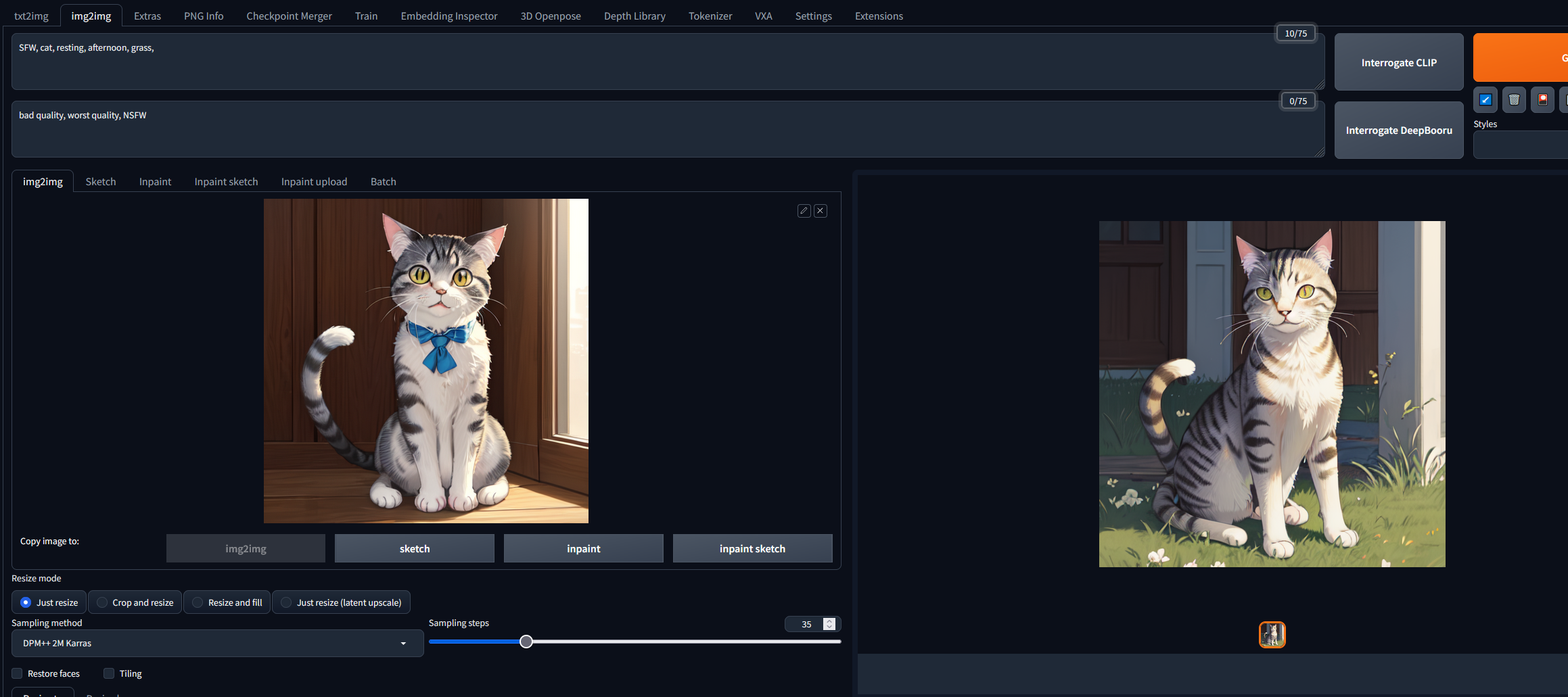Clear the prompt using the trash can icon

pos(1514,99)
